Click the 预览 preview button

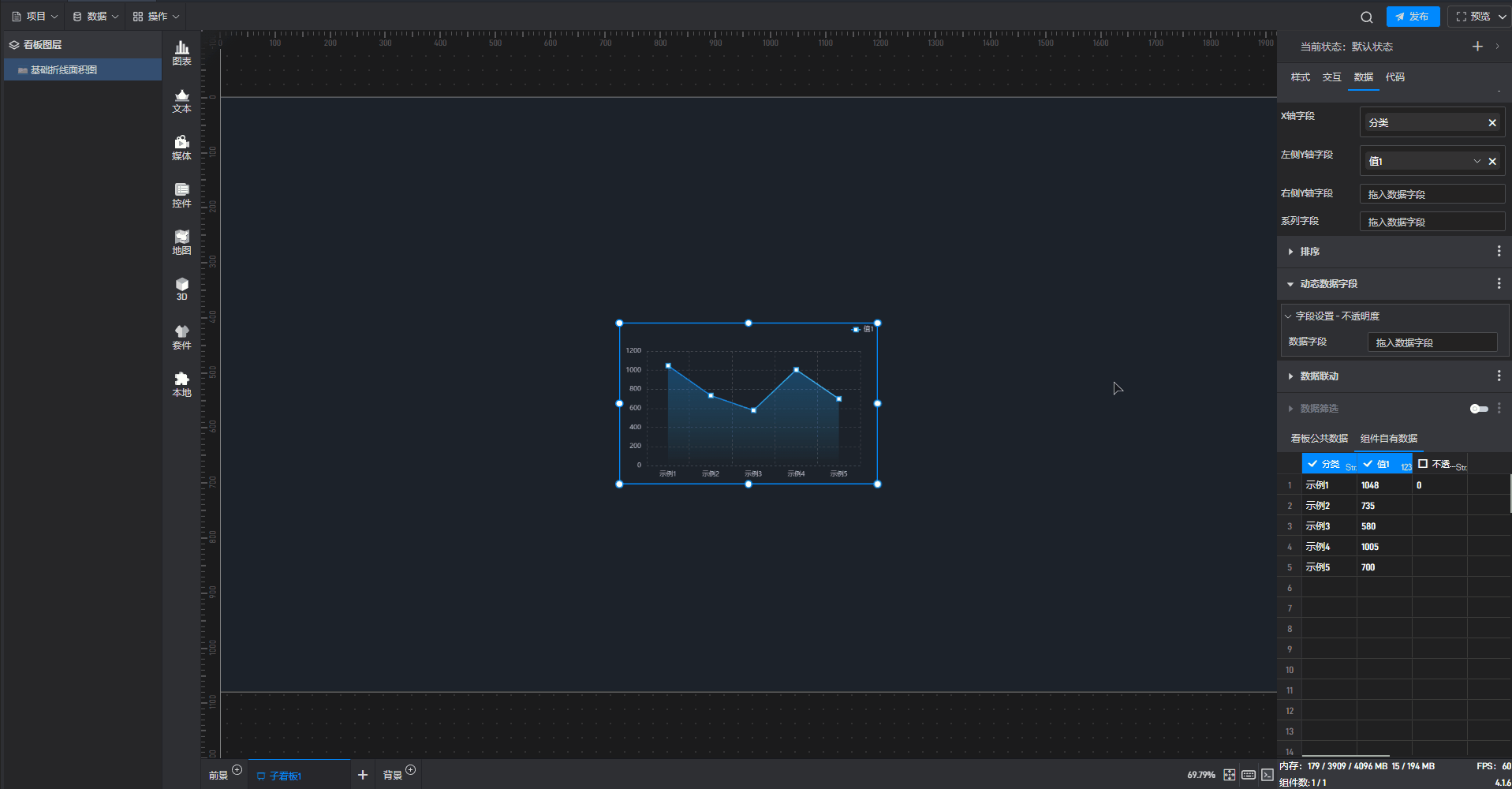click(1471, 17)
